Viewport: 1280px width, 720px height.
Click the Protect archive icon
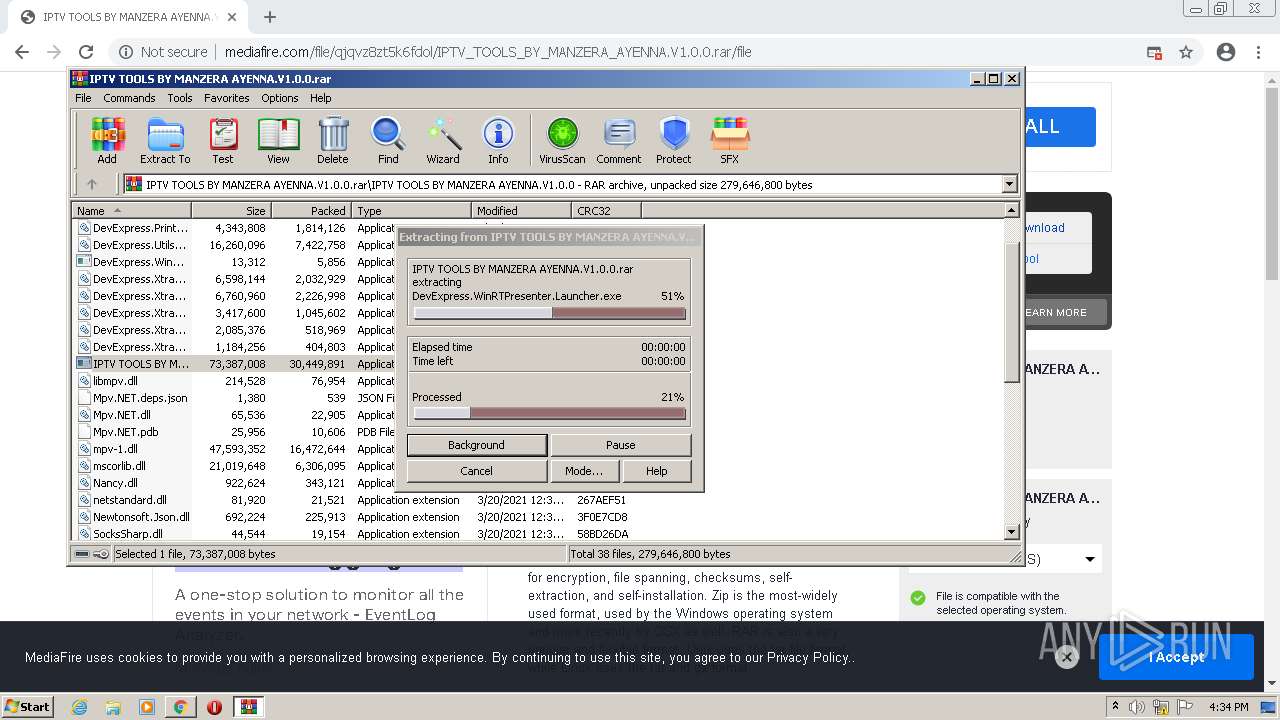pos(674,140)
